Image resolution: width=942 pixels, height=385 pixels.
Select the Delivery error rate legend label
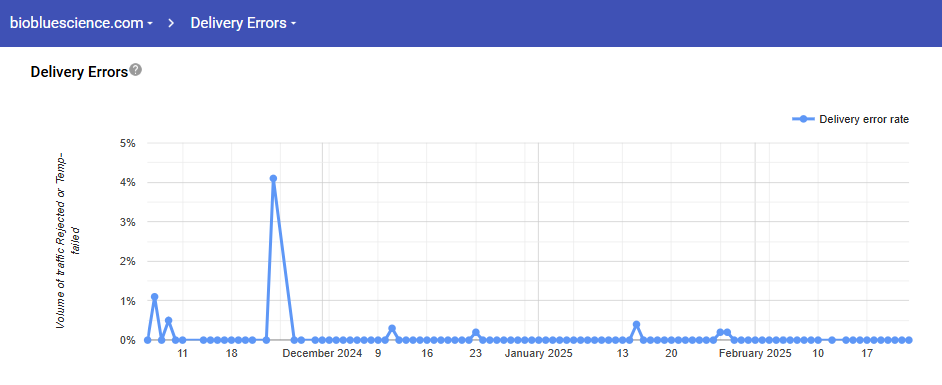[864, 119]
